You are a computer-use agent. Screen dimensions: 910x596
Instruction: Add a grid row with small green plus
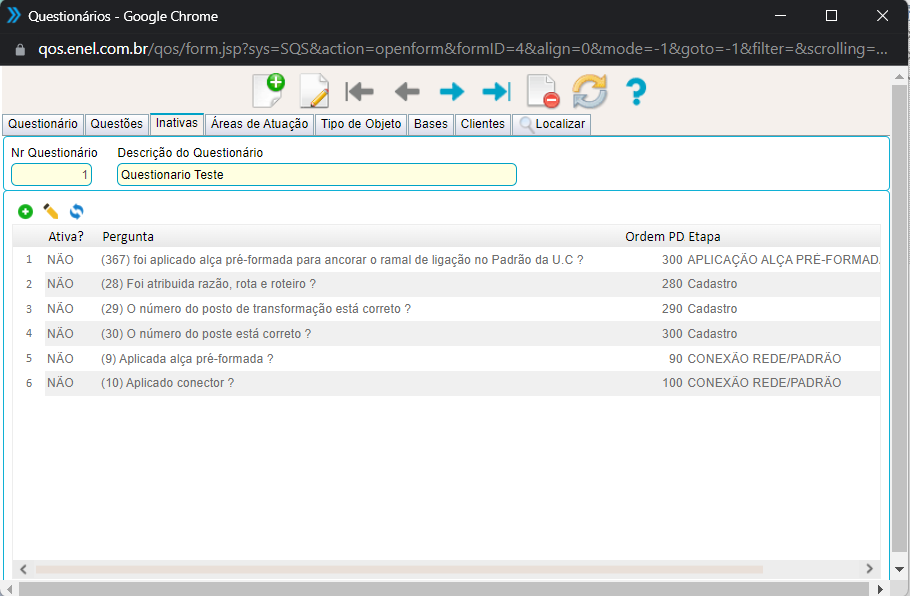pos(25,211)
